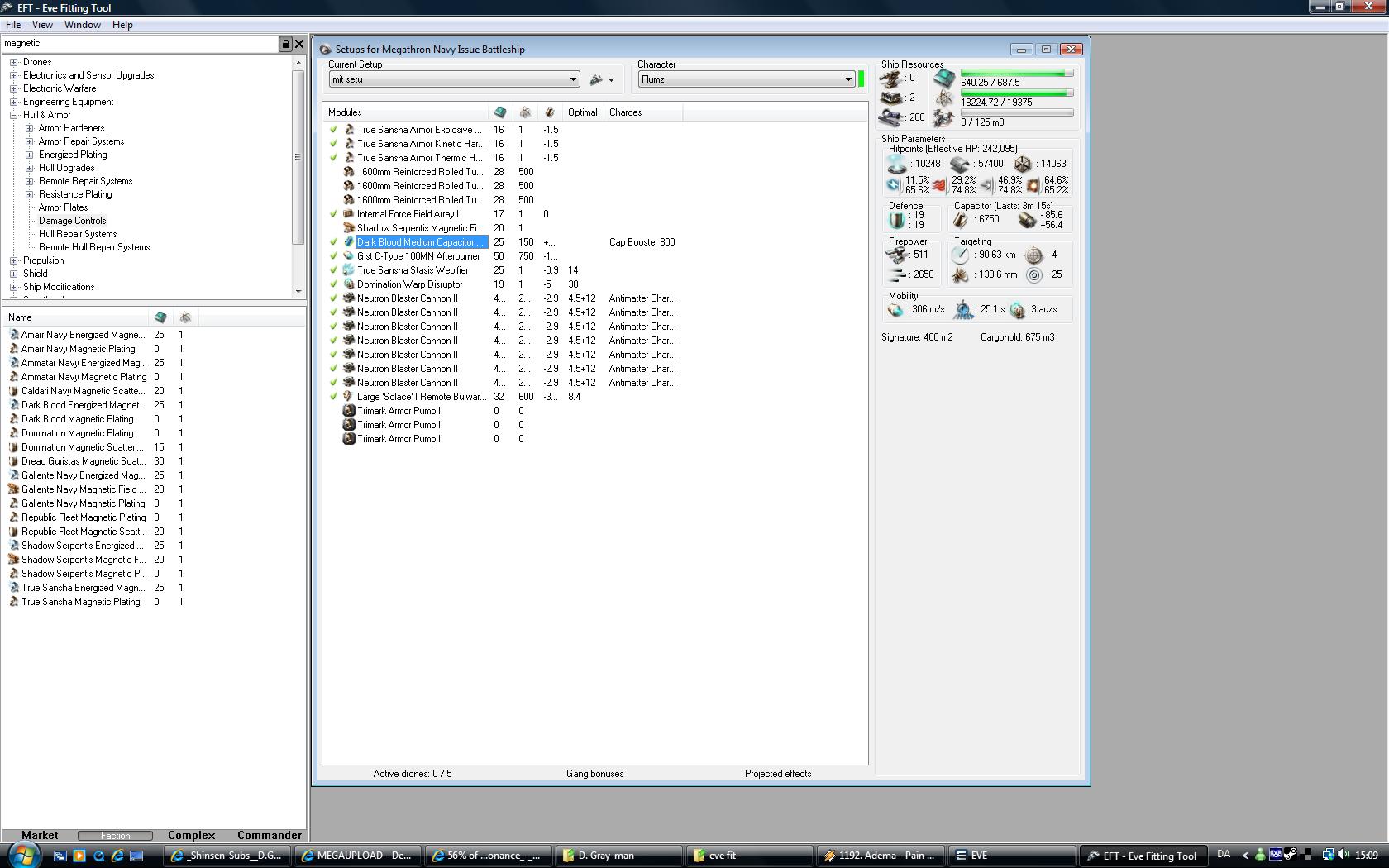The height and width of the screenshot is (868, 1389).
Task: Sort modules by the powergrid column icon
Action: pyautogui.click(x=525, y=112)
